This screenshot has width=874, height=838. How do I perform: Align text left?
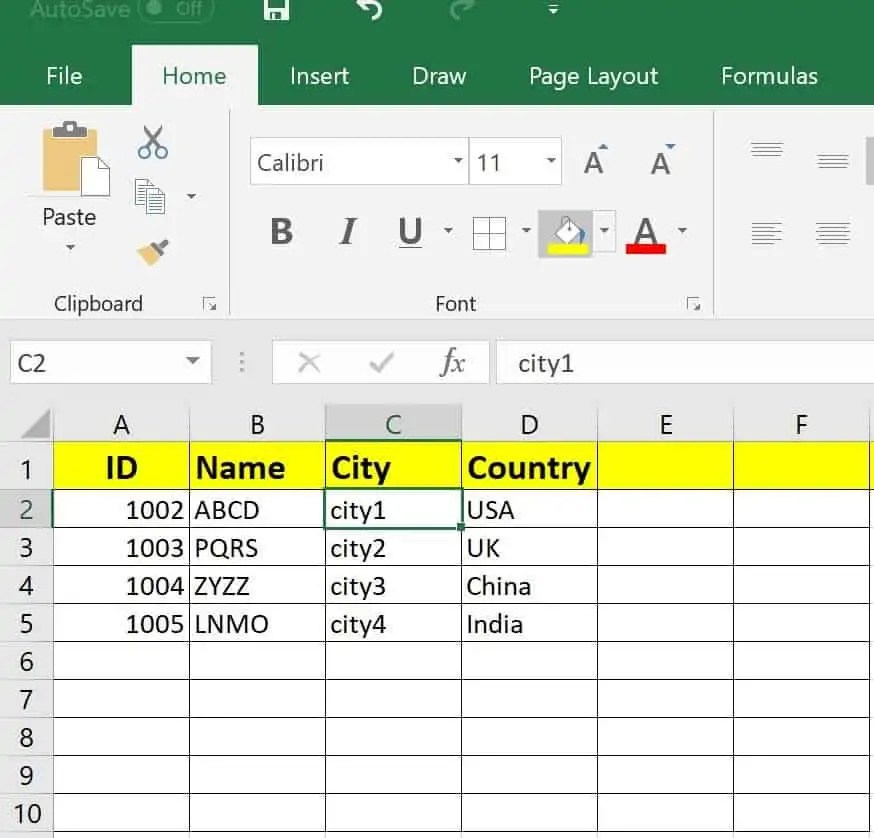tap(766, 233)
